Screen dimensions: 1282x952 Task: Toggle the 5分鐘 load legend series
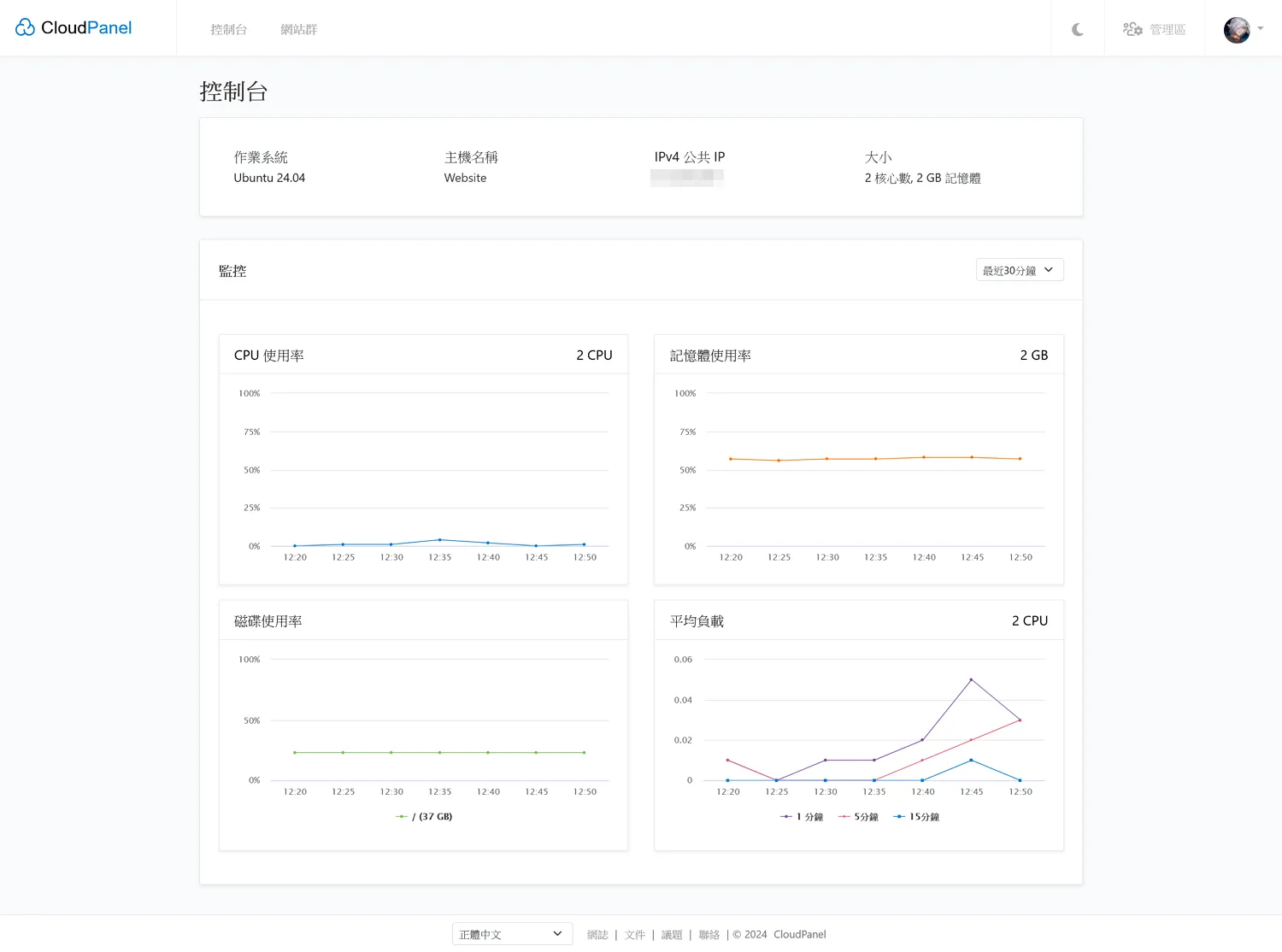859,817
